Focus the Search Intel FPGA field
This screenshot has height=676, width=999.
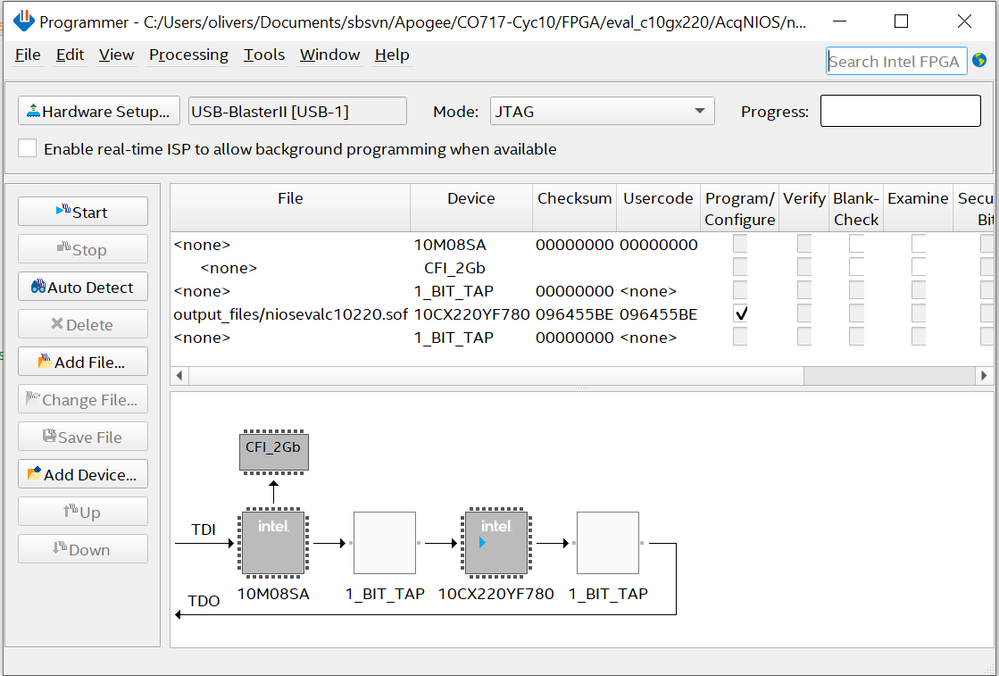[896, 61]
